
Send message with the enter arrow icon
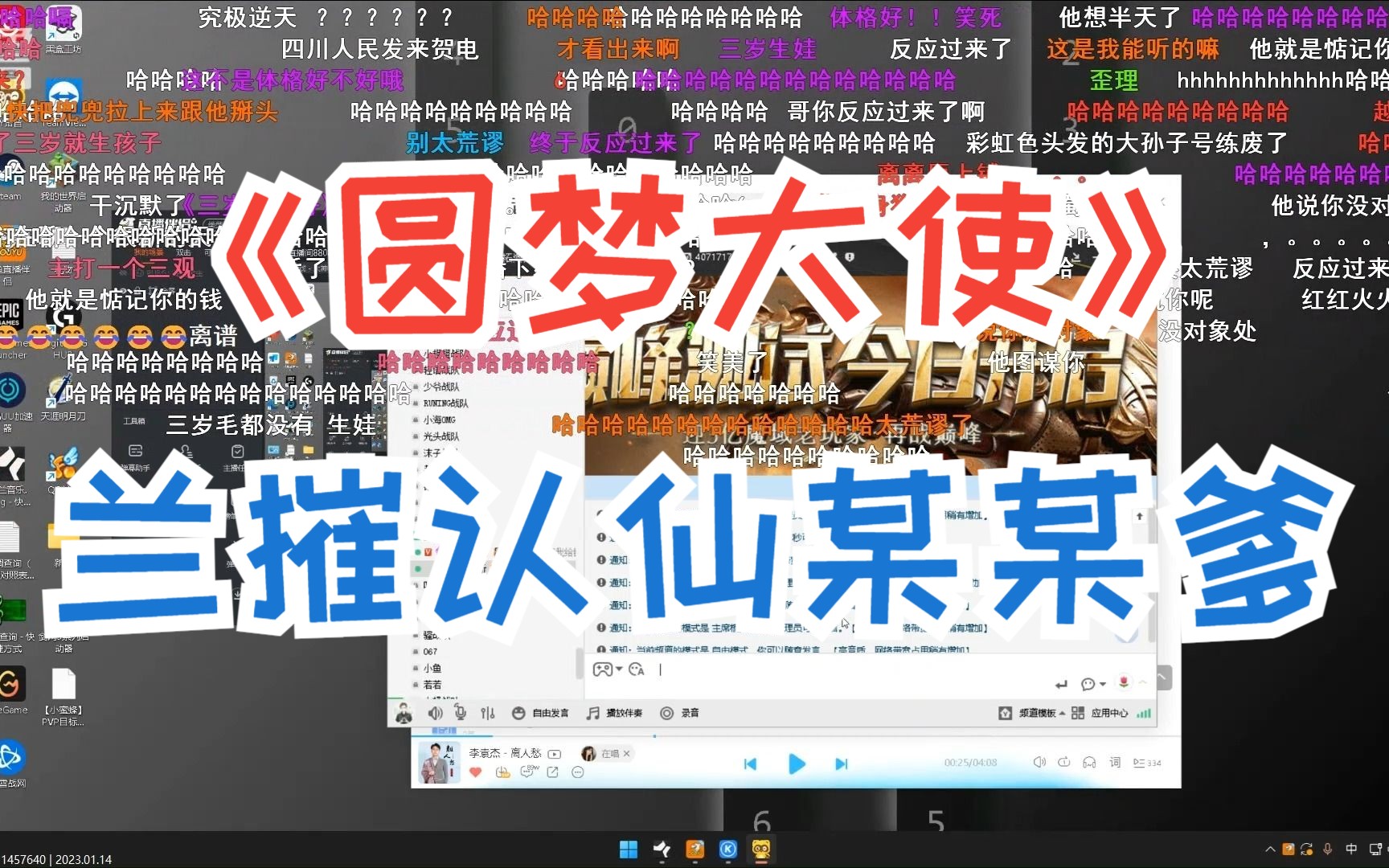(x=1061, y=684)
